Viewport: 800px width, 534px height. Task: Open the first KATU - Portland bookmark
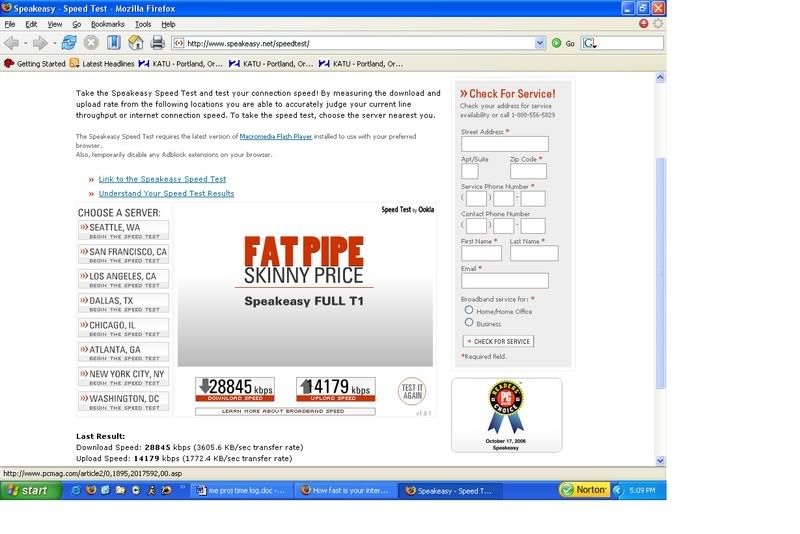pos(181,64)
